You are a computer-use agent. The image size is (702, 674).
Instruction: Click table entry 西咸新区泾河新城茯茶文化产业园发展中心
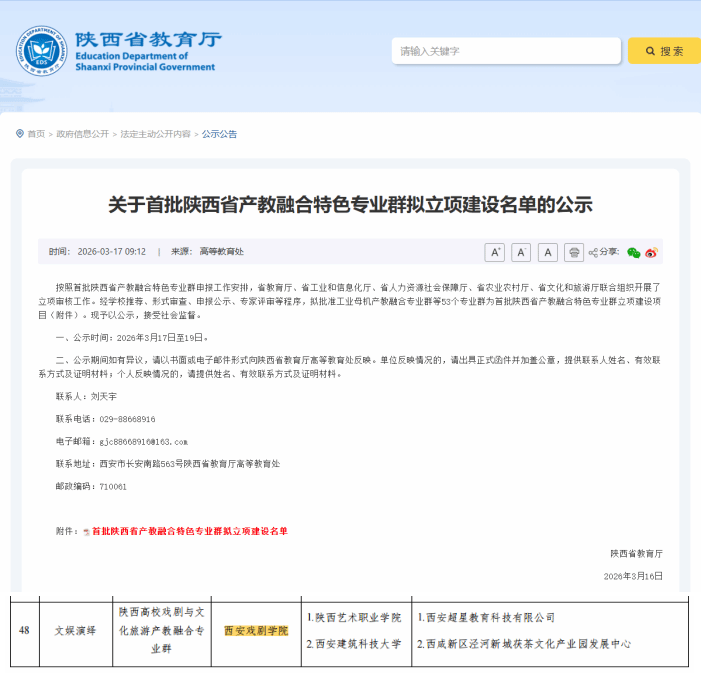(524, 644)
